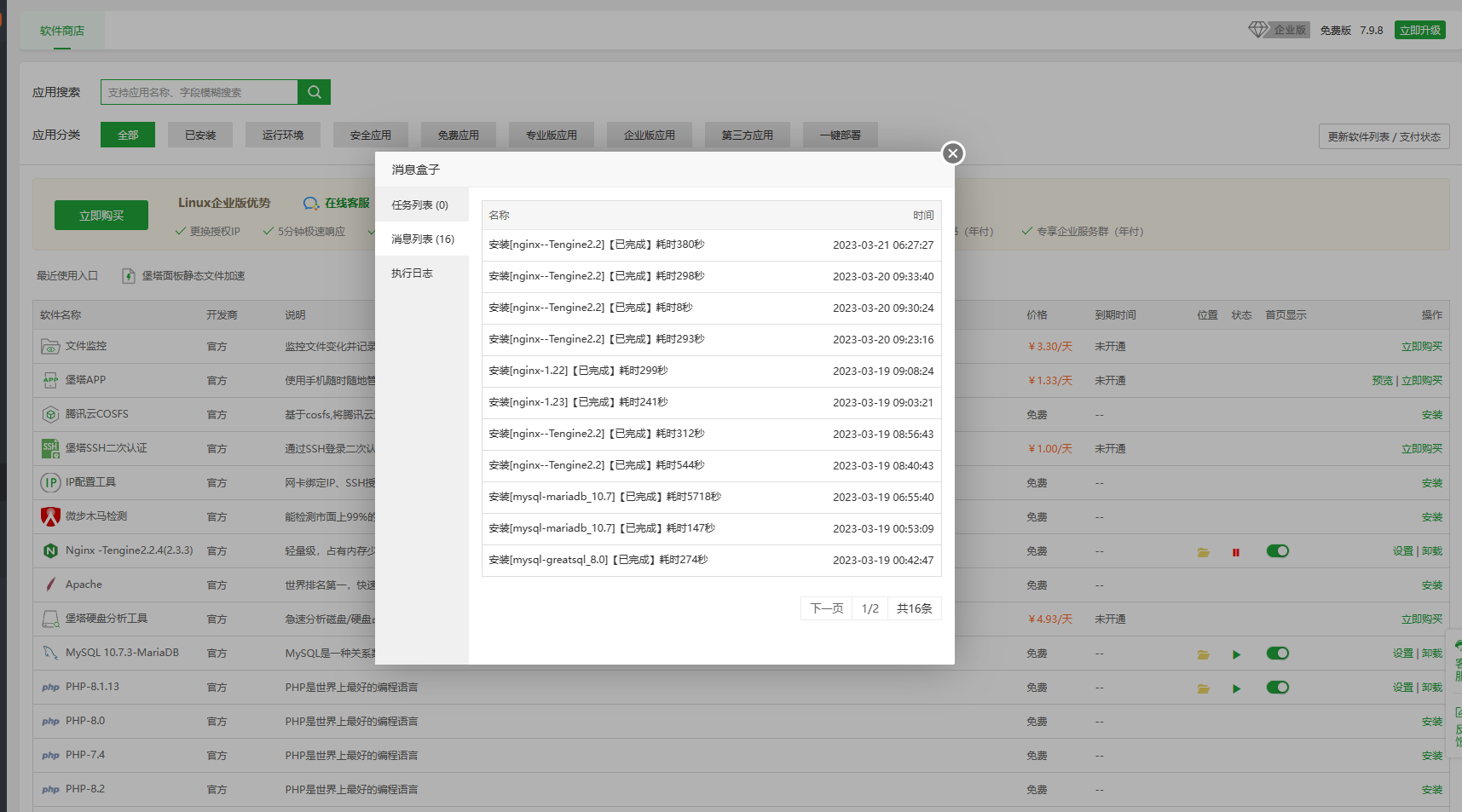The width and height of the screenshot is (1462, 812).
Task: Click the 立即购买 banner button
Action: pyautogui.click(x=101, y=216)
